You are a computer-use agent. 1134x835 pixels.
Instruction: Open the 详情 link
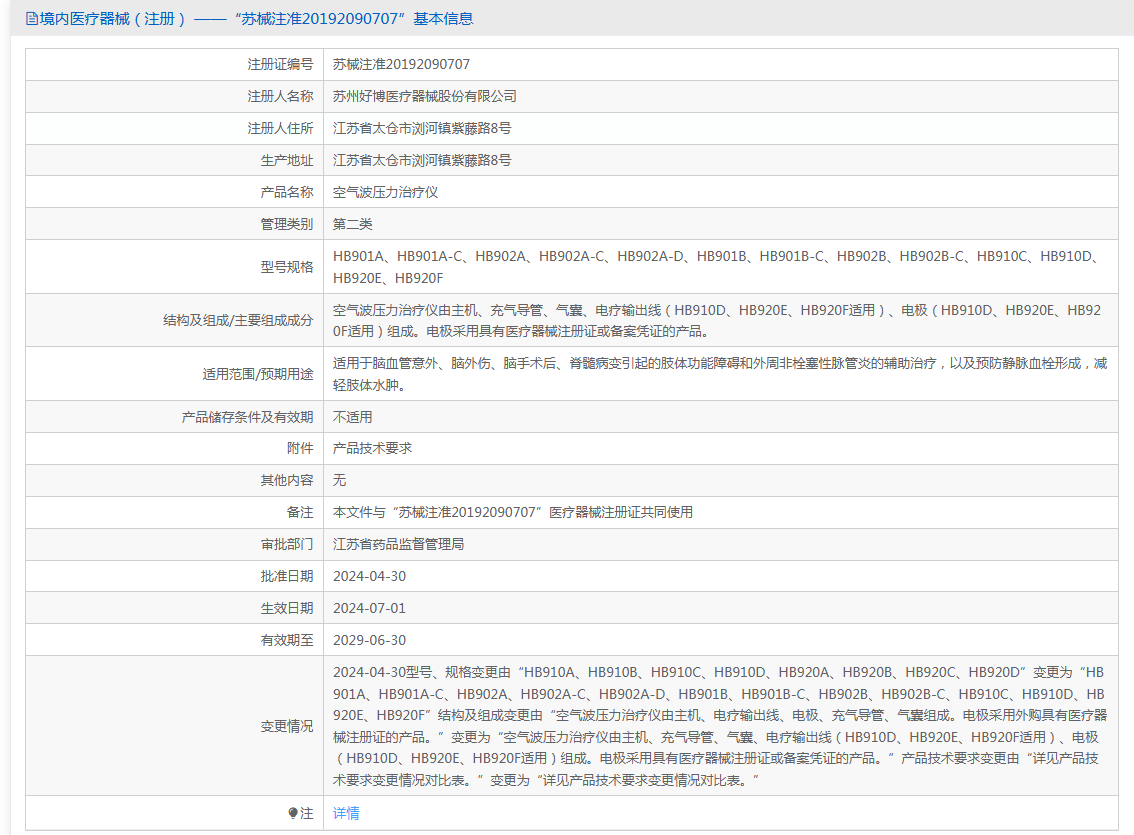pyautogui.click(x=346, y=813)
